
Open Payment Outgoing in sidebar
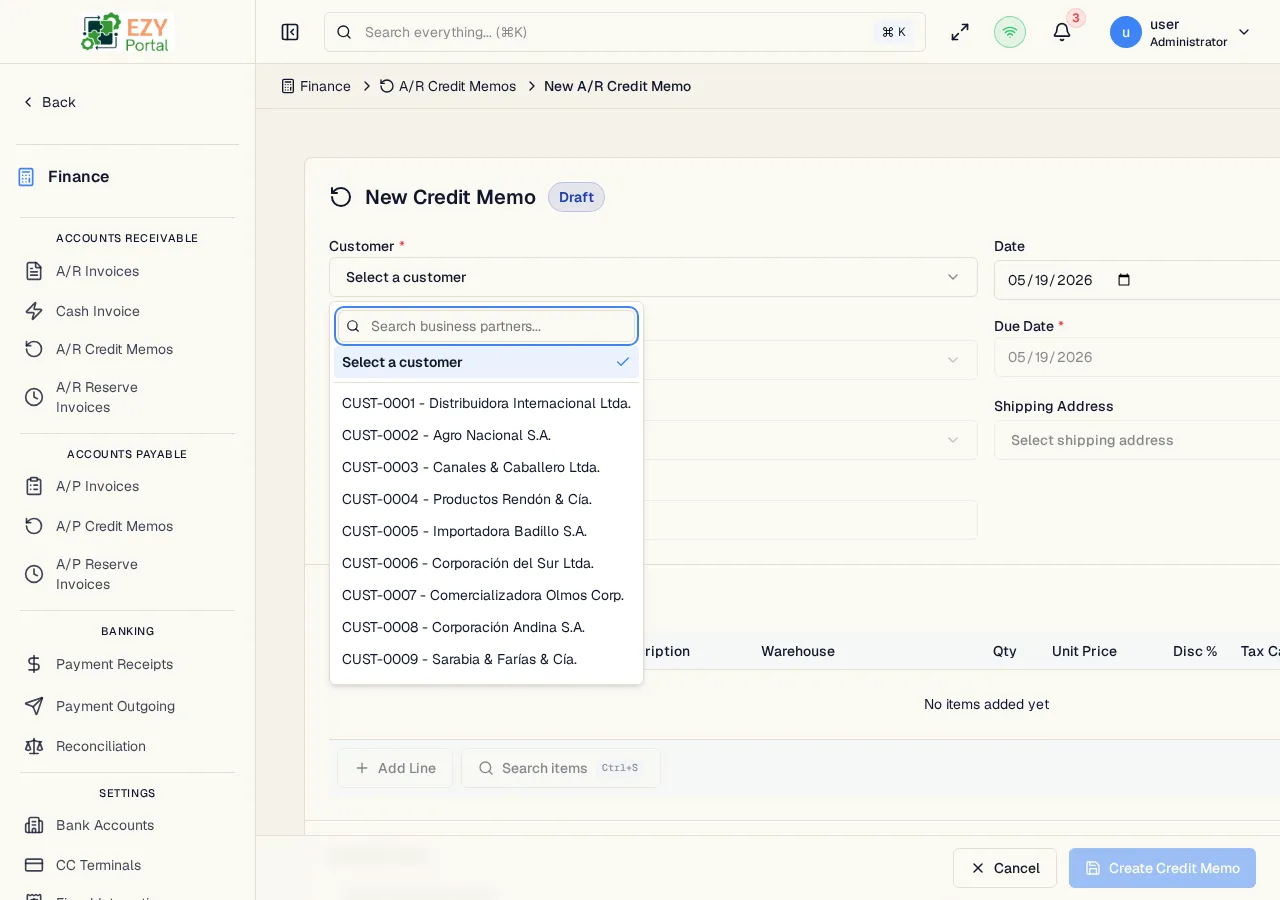[x=115, y=706]
